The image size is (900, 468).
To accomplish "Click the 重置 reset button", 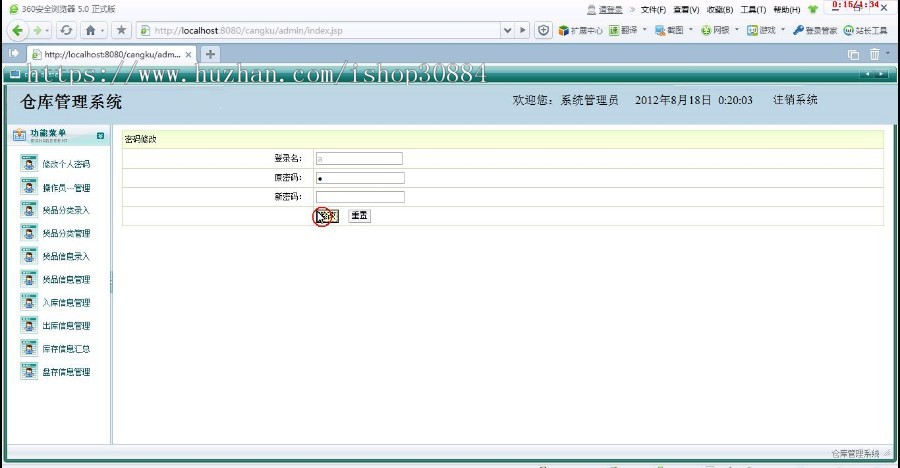I will point(359,216).
